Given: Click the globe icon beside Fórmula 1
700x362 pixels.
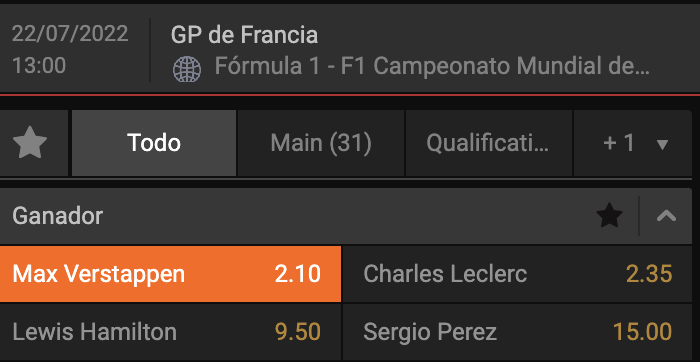Looking at the screenshot, I should (x=187, y=69).
